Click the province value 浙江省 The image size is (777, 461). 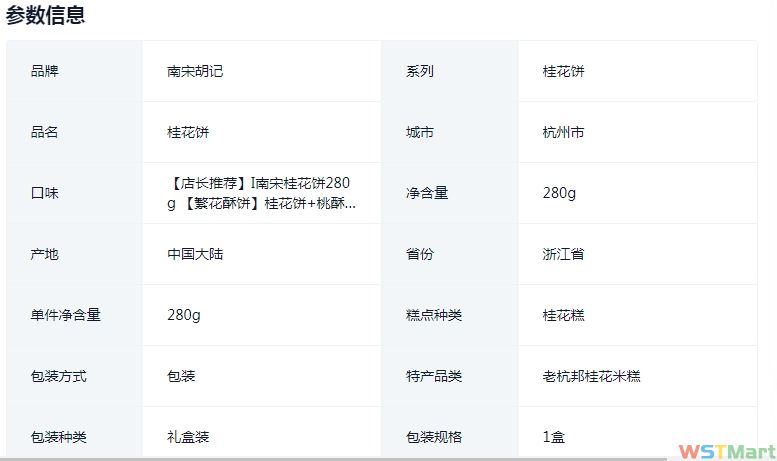pyautogui.click(x=563, y=254)
